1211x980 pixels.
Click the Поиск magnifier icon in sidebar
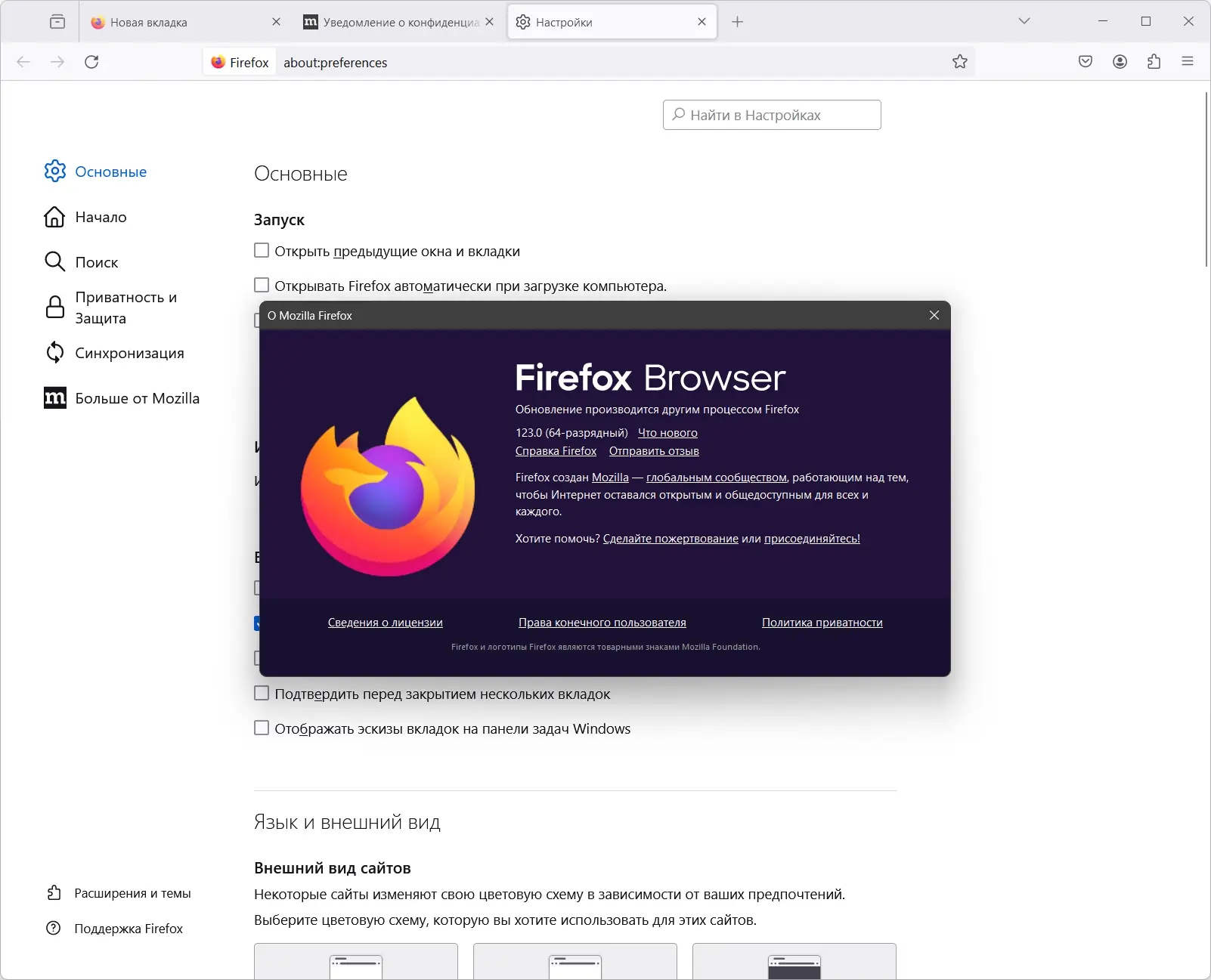[54, 261]
